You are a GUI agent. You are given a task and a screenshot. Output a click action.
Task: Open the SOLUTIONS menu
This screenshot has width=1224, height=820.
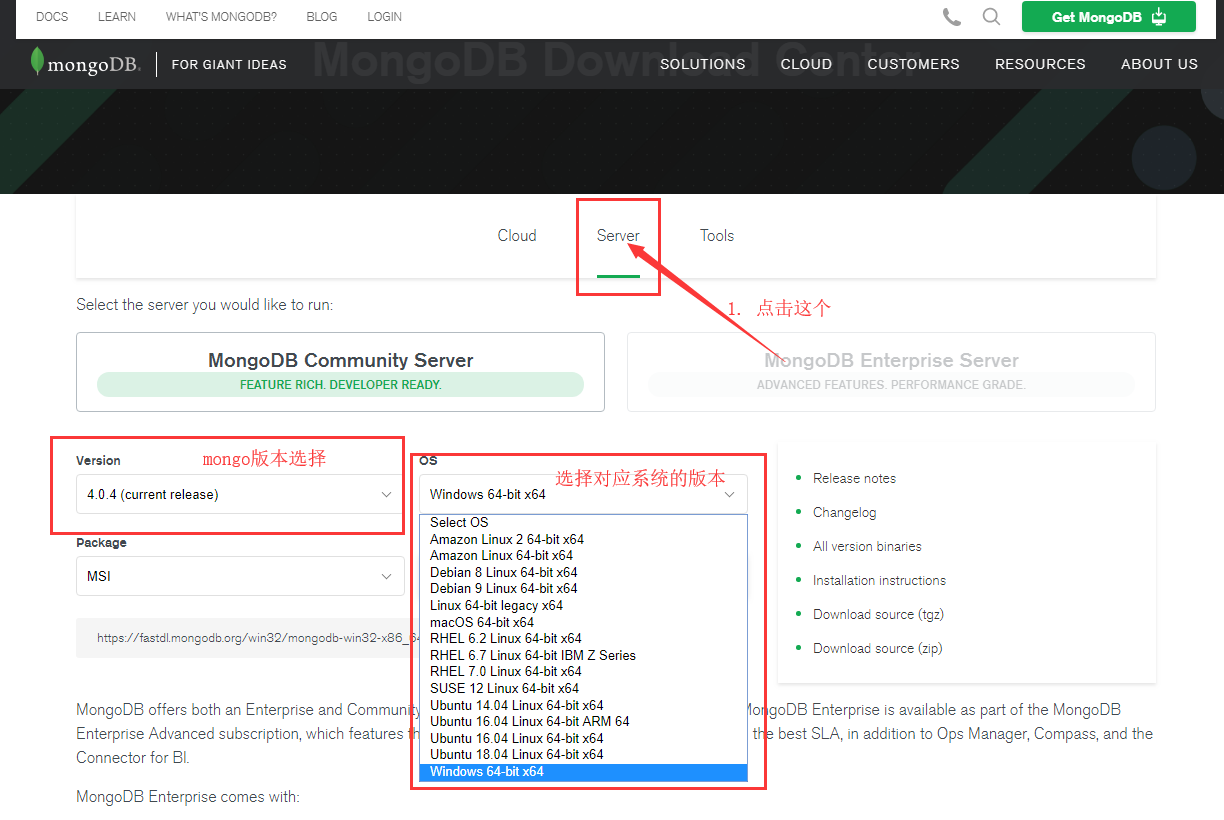[703, 64]
